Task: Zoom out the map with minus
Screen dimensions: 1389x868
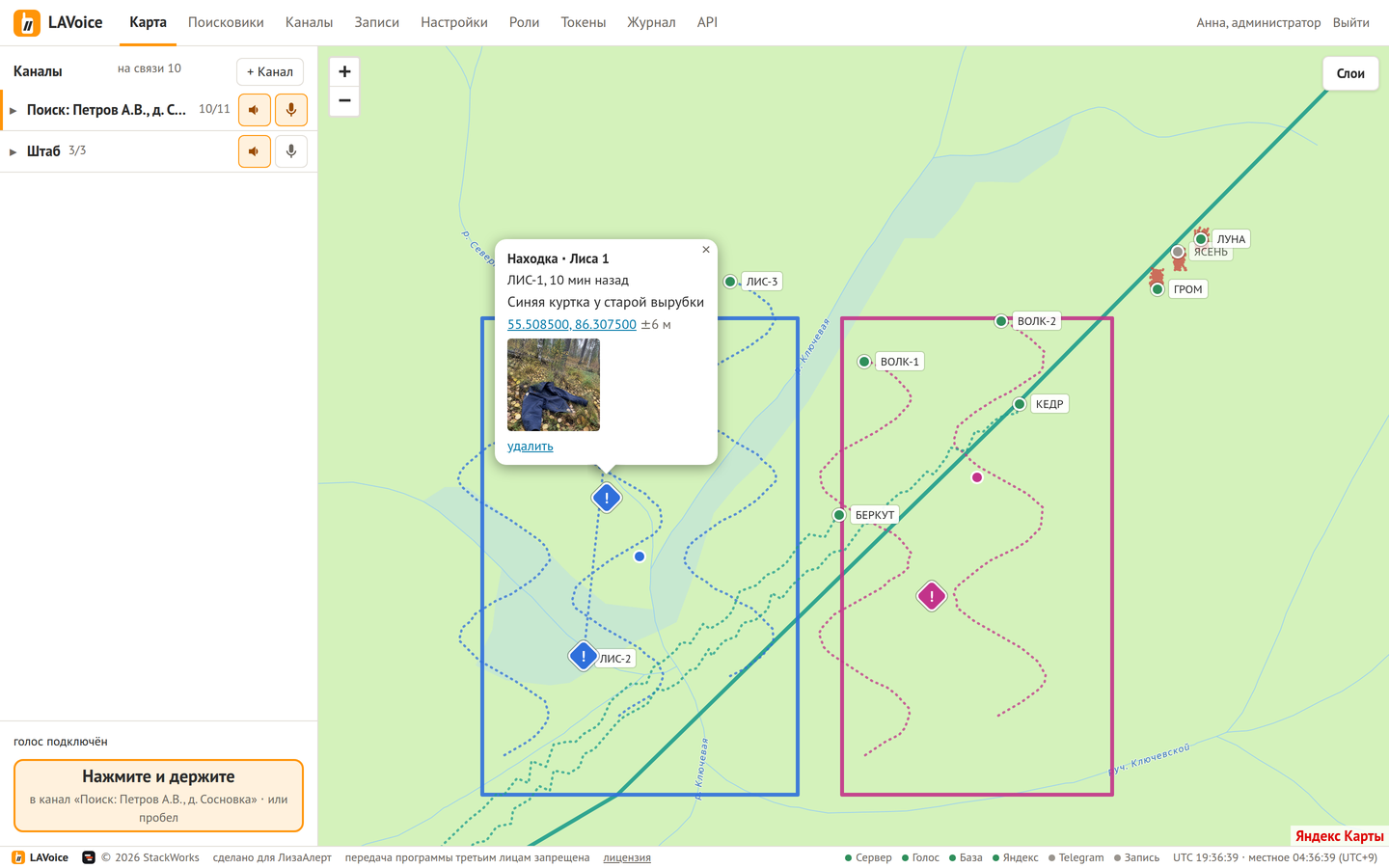Action: pyautogui.click(x=344, y=100)
